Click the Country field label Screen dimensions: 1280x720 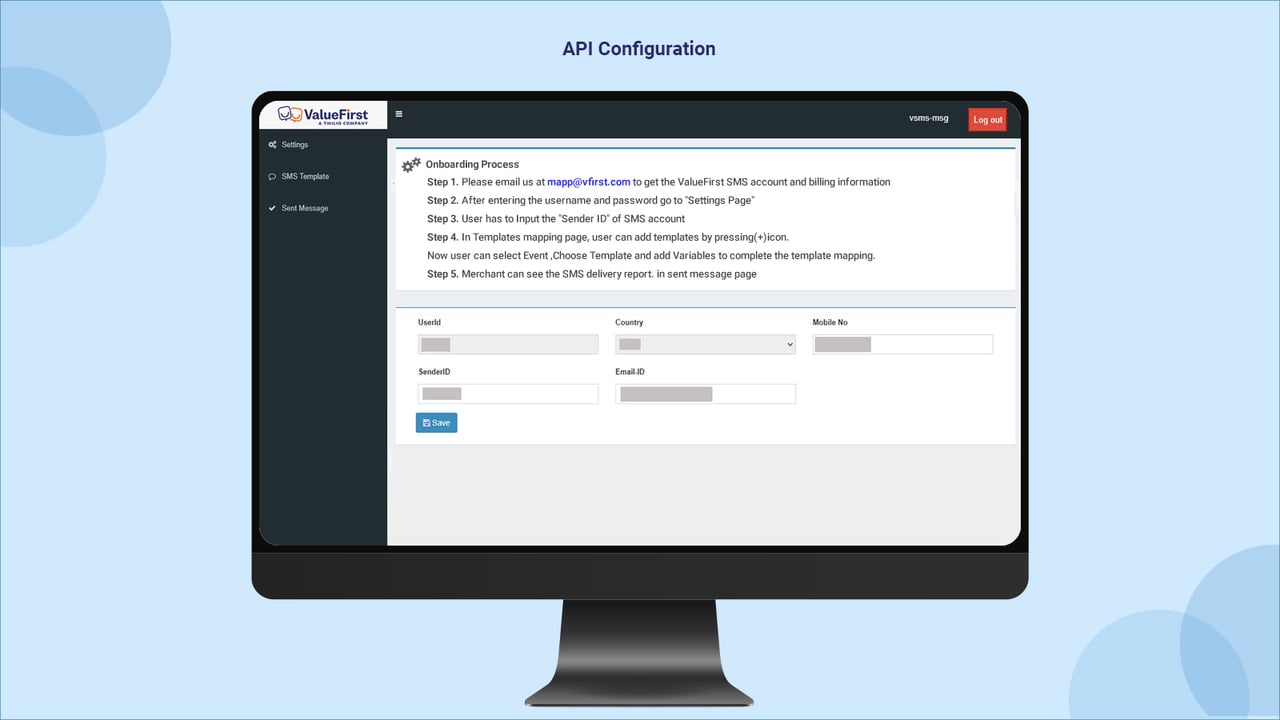coord(629,322)
